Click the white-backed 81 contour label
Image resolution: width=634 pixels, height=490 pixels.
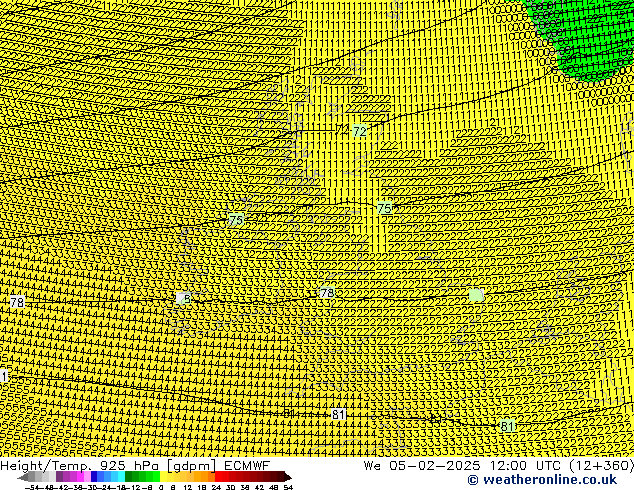[x=338, y=414]
